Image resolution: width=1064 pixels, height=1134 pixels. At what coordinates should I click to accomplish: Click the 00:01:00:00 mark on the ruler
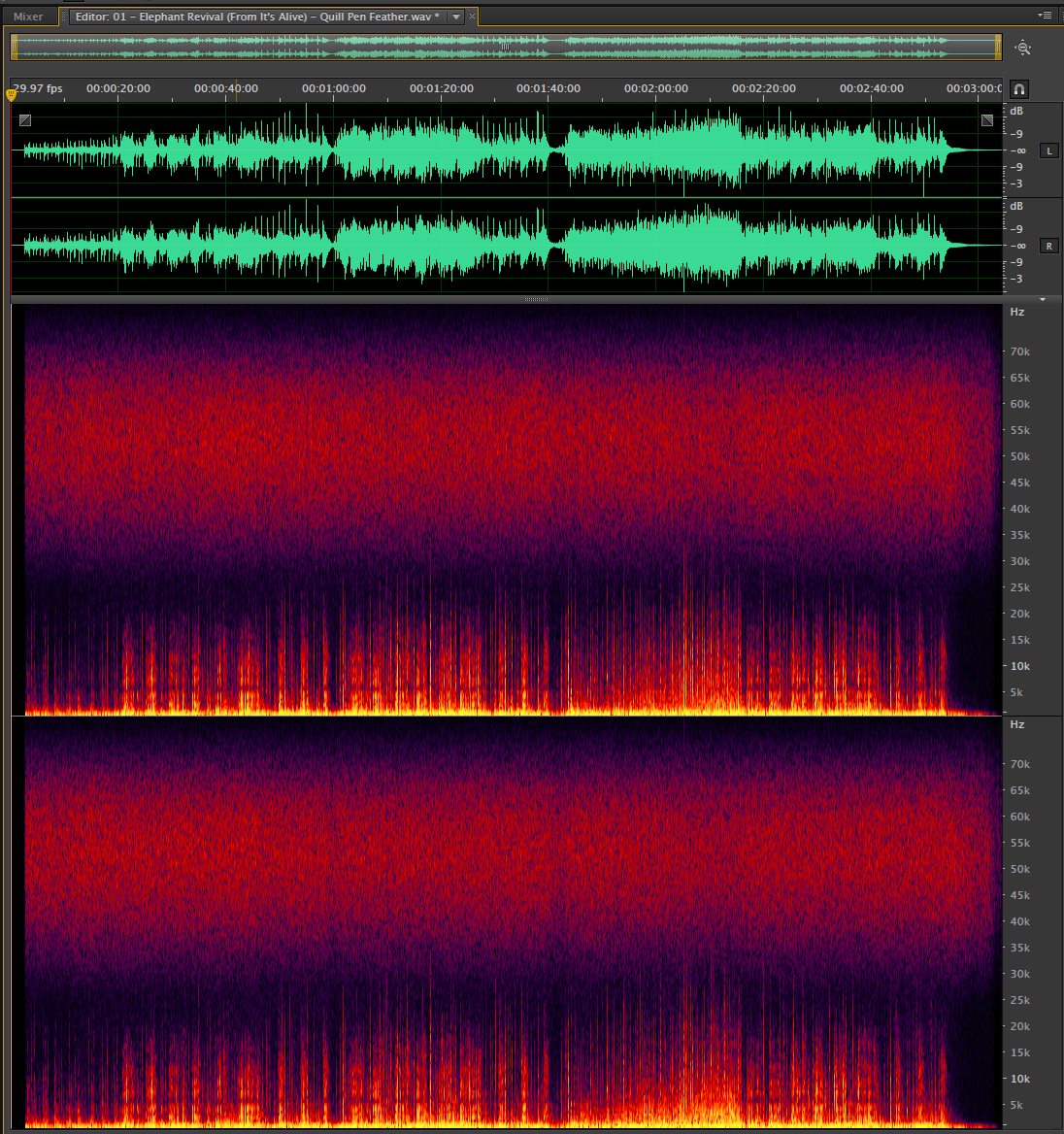click(333, 88)
